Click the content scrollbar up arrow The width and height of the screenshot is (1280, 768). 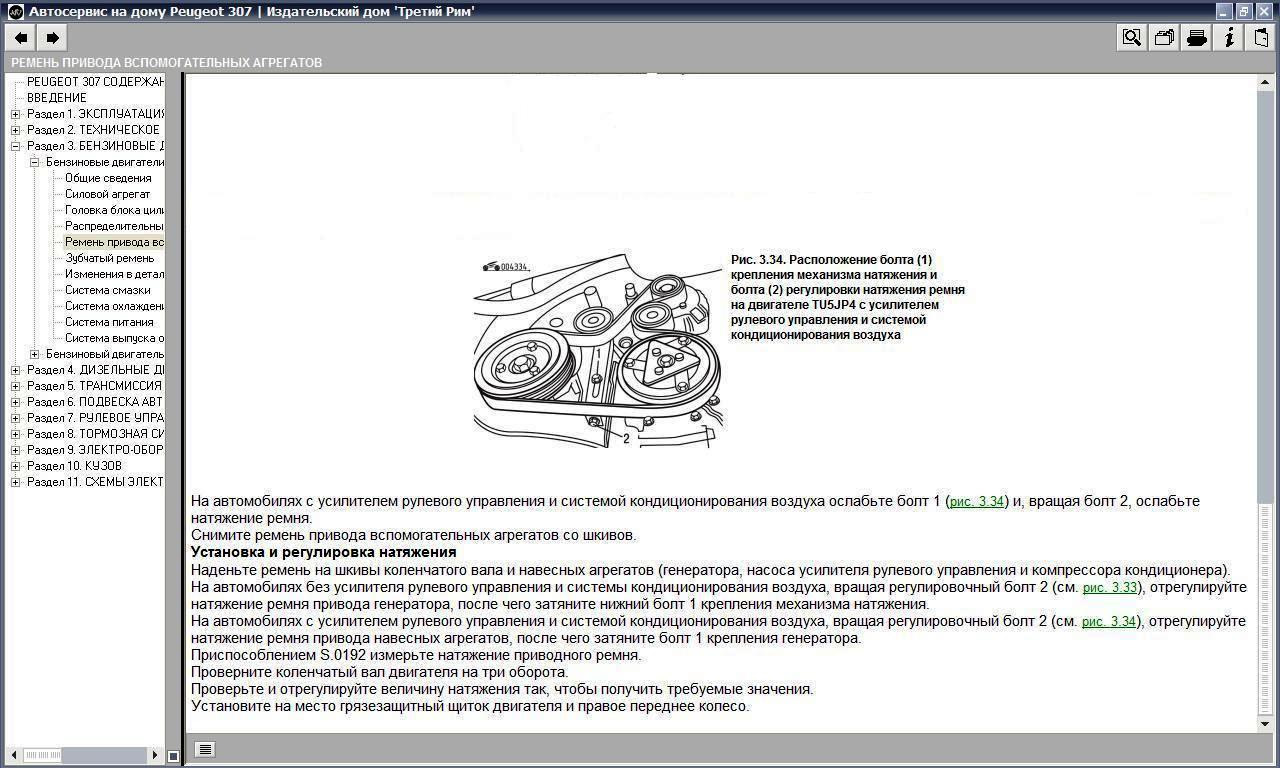click(1265, 83)
